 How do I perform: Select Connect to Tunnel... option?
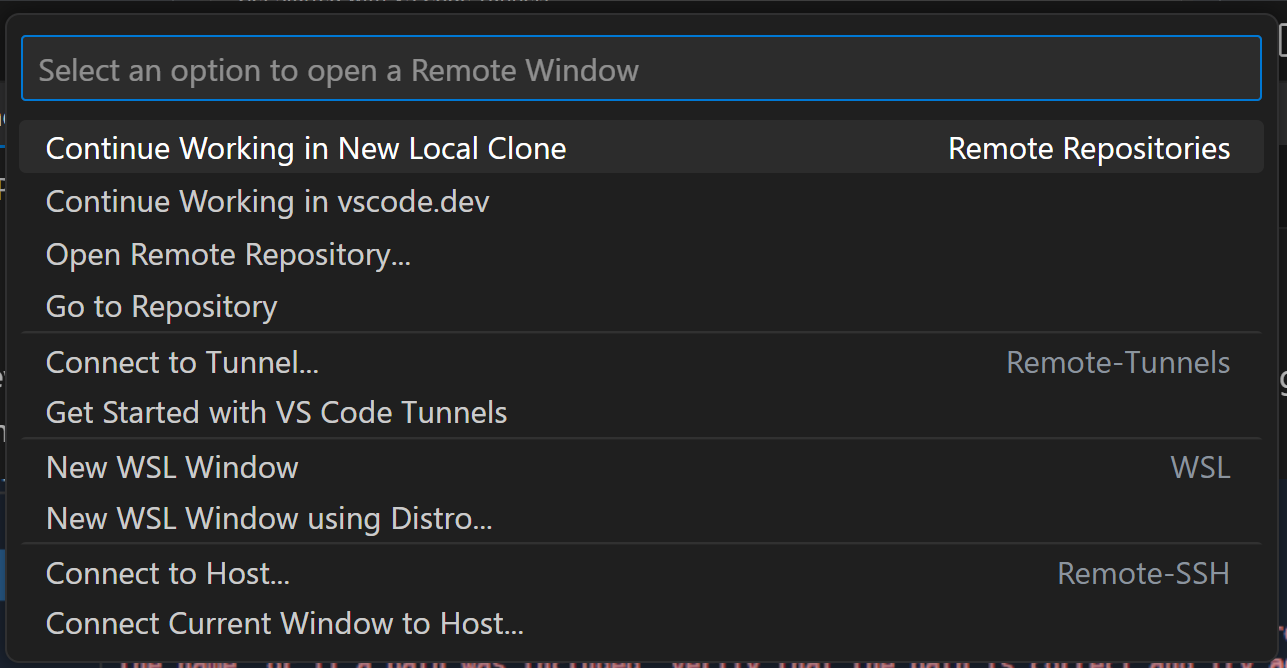(641, 361)
